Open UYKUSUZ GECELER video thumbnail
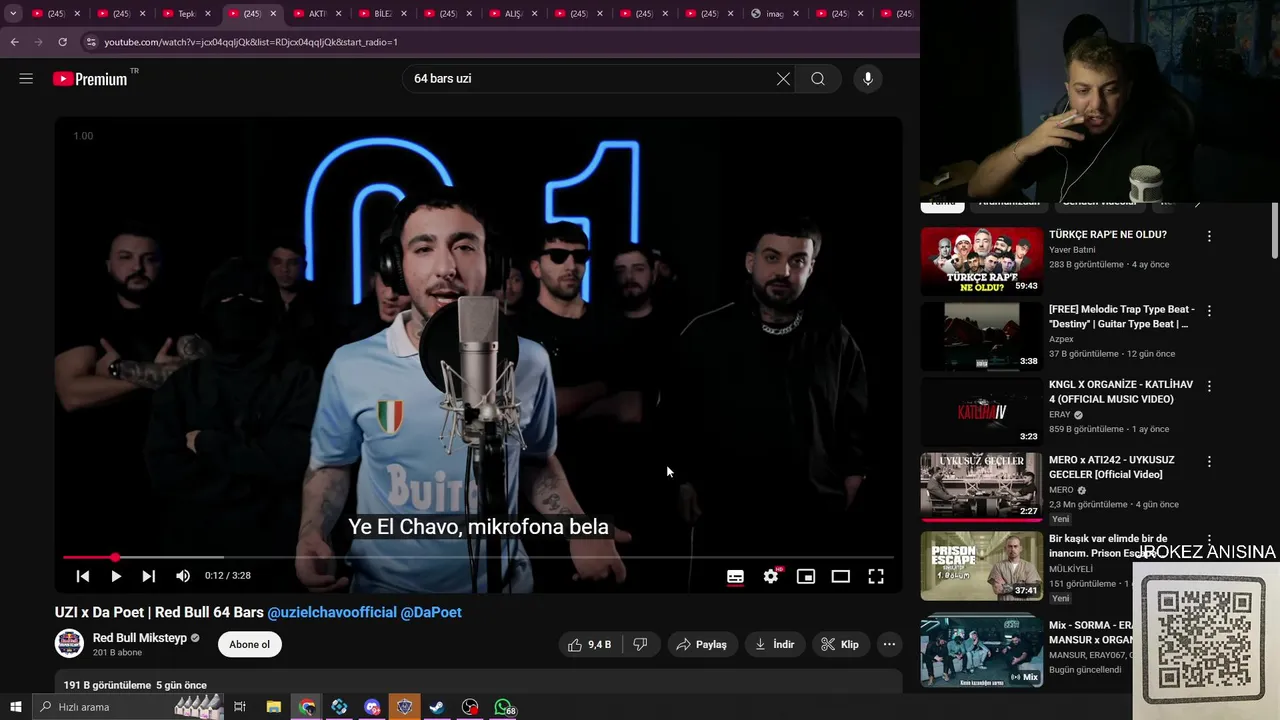 point(982,486)
